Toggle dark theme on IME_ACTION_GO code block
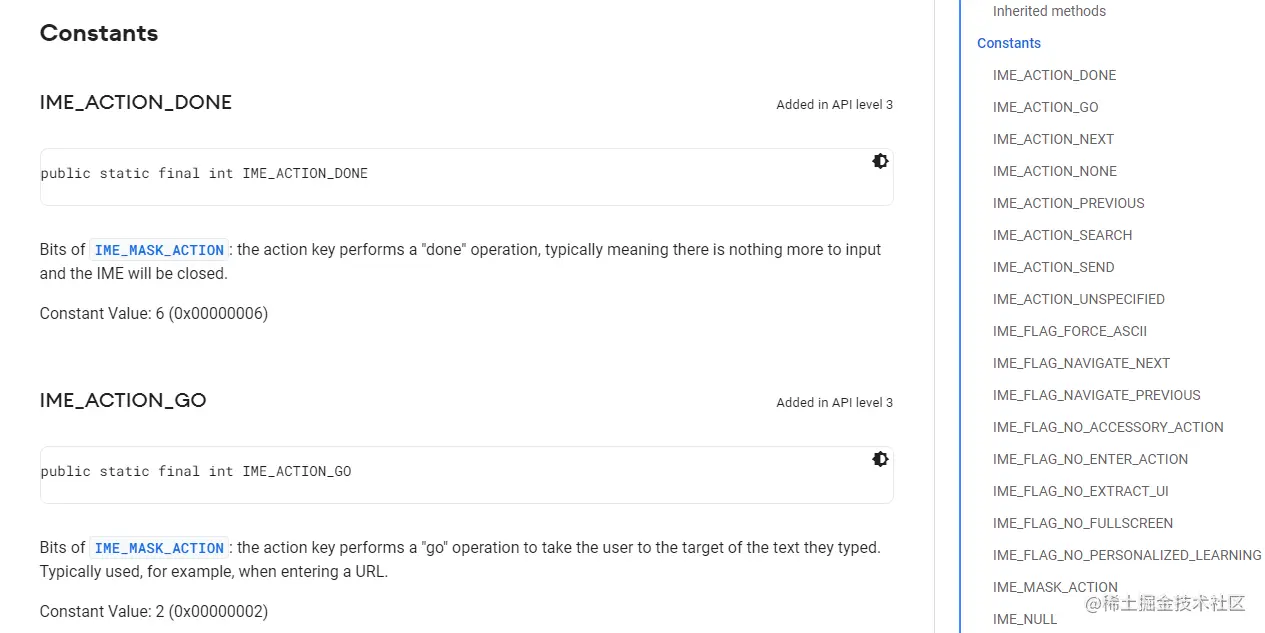 pos(880,459)
